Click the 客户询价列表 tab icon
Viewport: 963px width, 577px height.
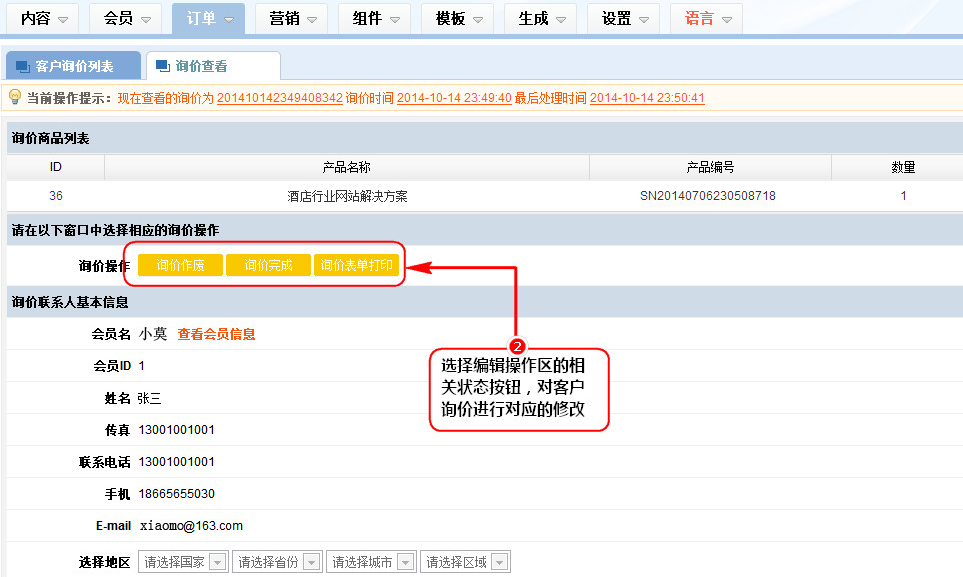[x=22, y=67]
